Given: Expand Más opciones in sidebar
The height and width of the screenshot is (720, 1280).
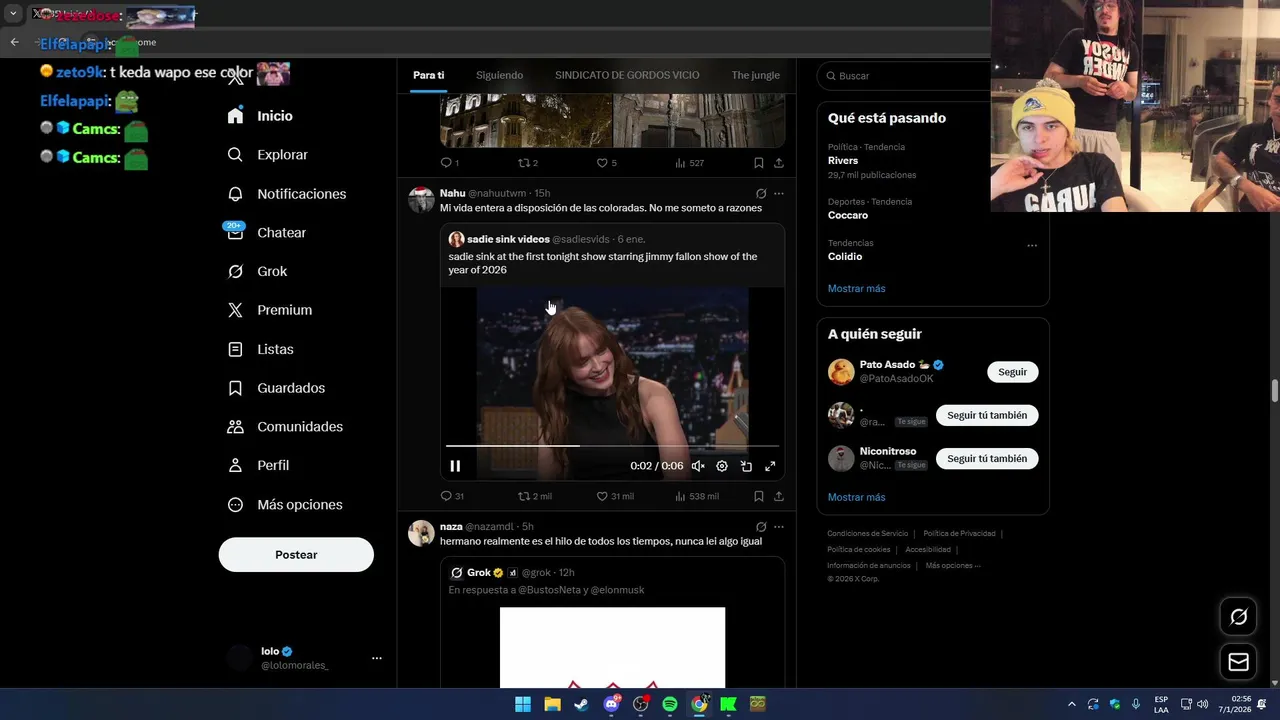Looking at the screenshot, I should [x=285, y=505].
